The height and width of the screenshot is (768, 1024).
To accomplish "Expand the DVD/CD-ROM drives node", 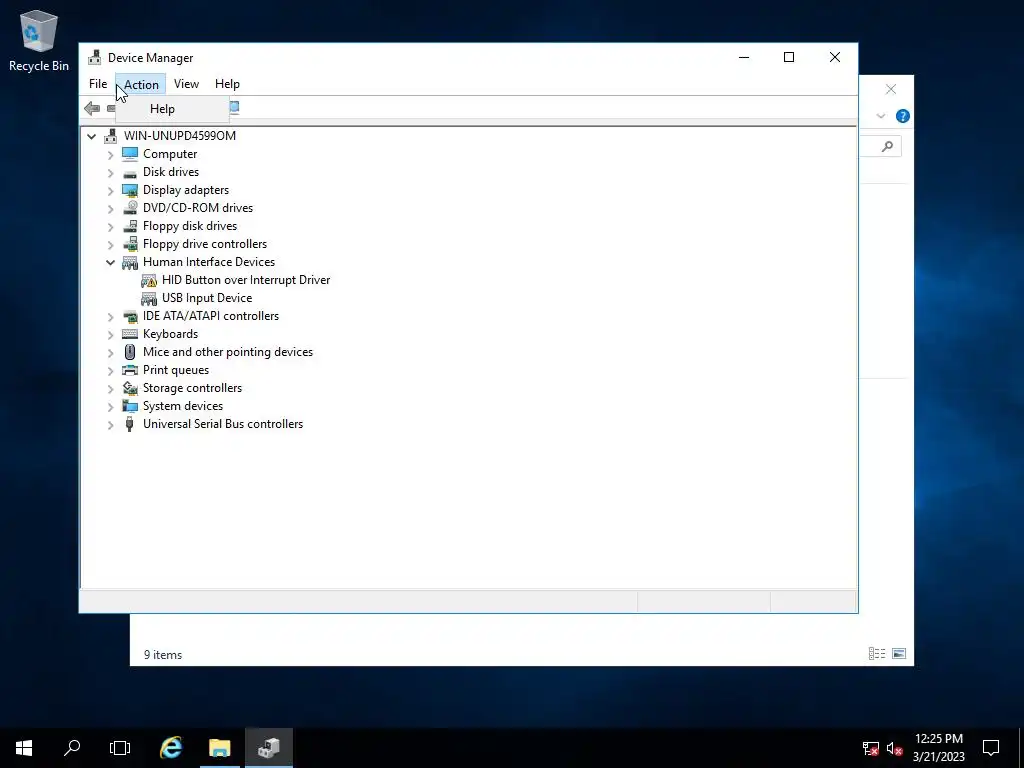I will (x=110, y=208).
